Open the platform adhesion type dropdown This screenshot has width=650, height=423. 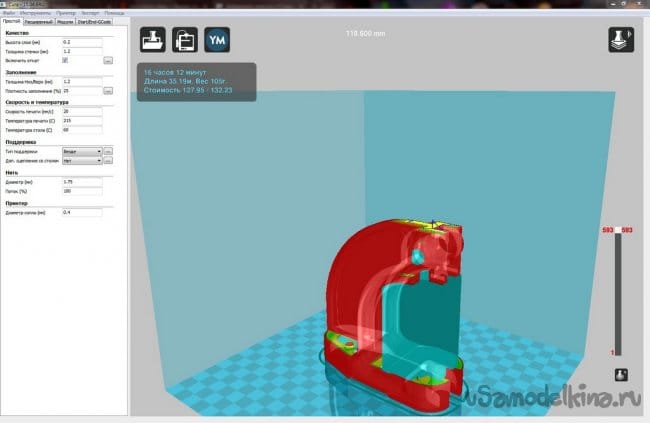coord(81,160)
